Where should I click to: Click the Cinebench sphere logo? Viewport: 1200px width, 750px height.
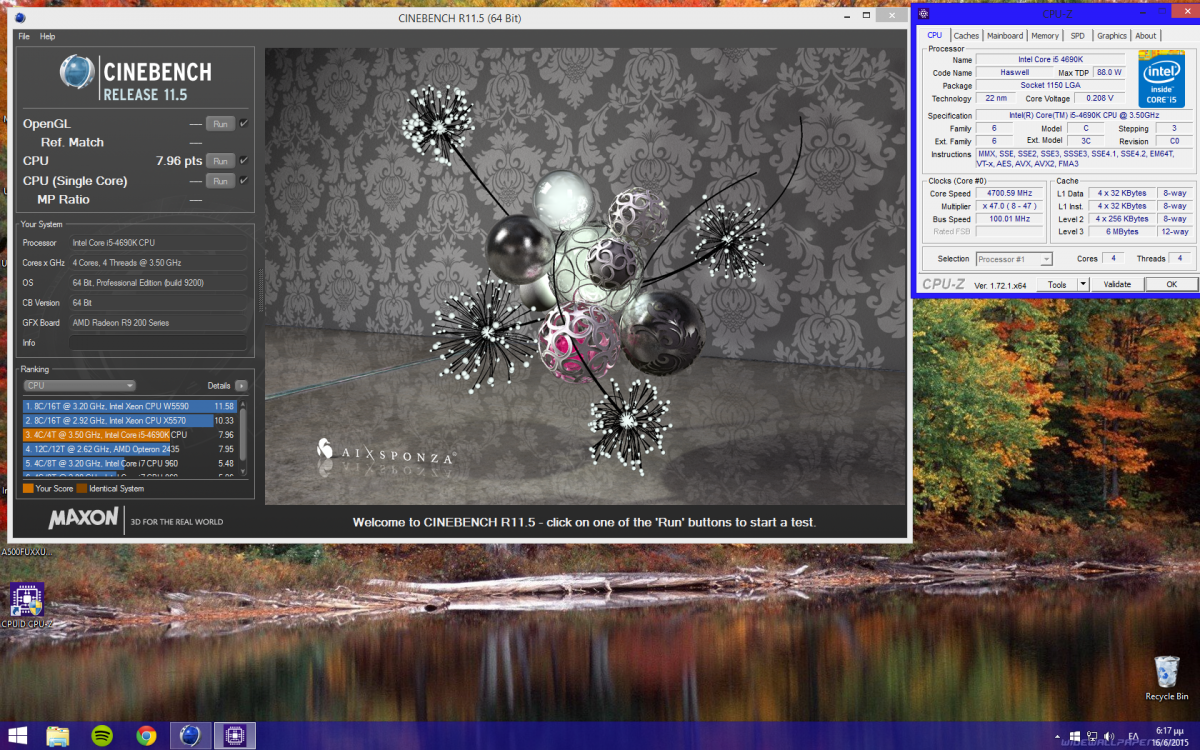[77, 73]
